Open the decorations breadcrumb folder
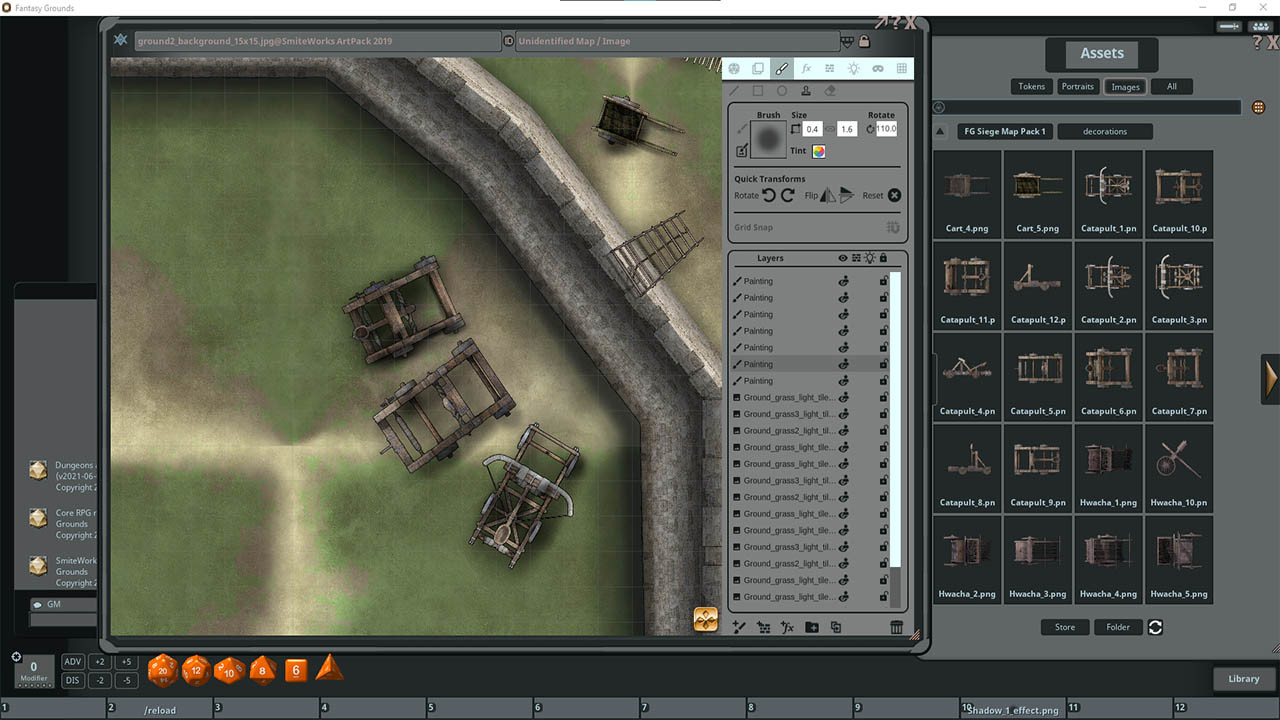Image resolution: width=1280 pixels, height=720 pixels. [1105, 131]
